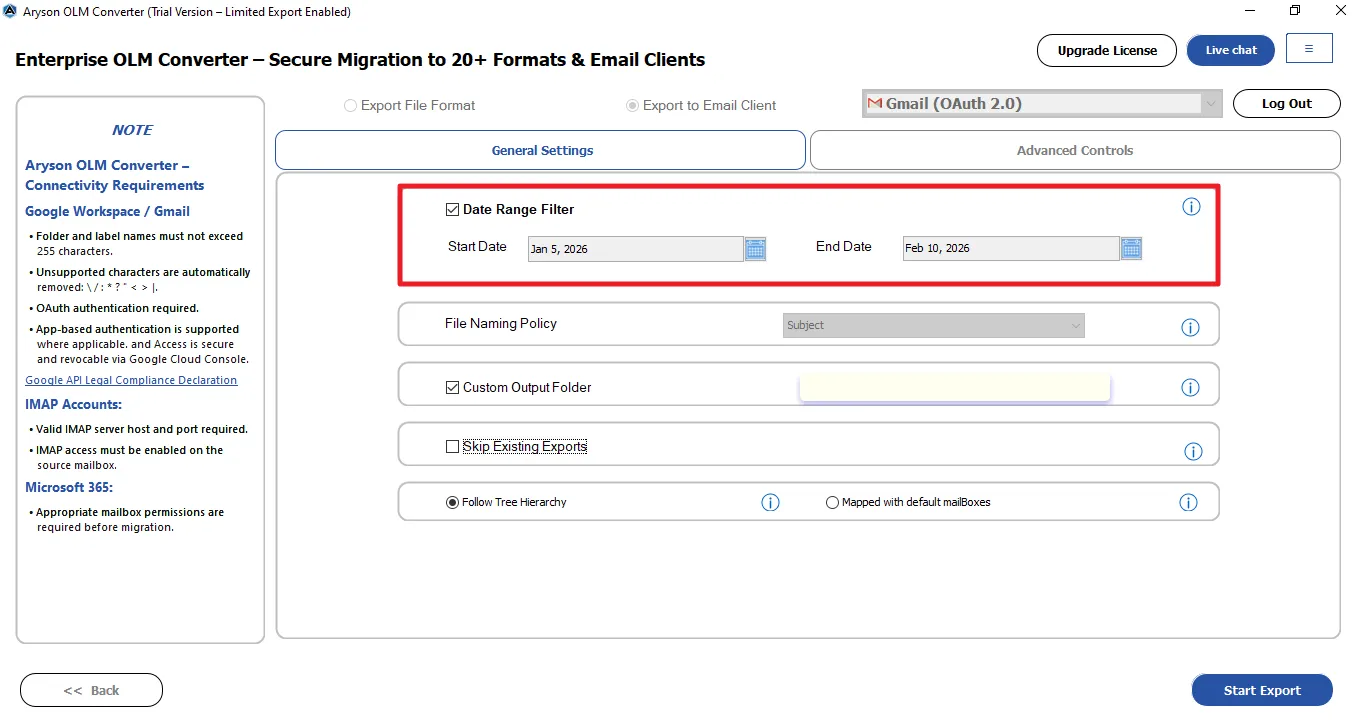Image resolution: width=1366 pixels, height=728 pixels.
Task: Click info icon for File Naming Policy
Action: (x=1190, y=327)
